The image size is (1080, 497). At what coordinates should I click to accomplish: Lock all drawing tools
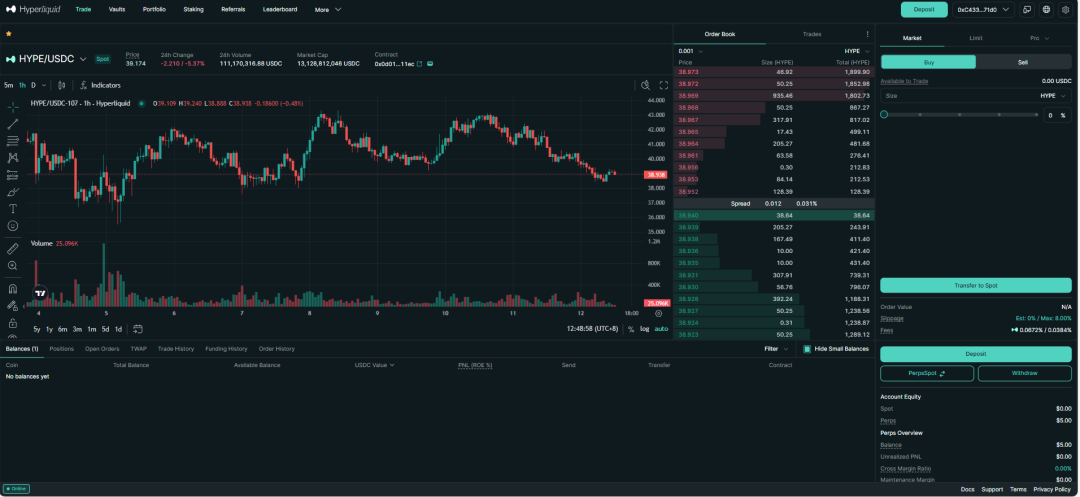point(12,323)
